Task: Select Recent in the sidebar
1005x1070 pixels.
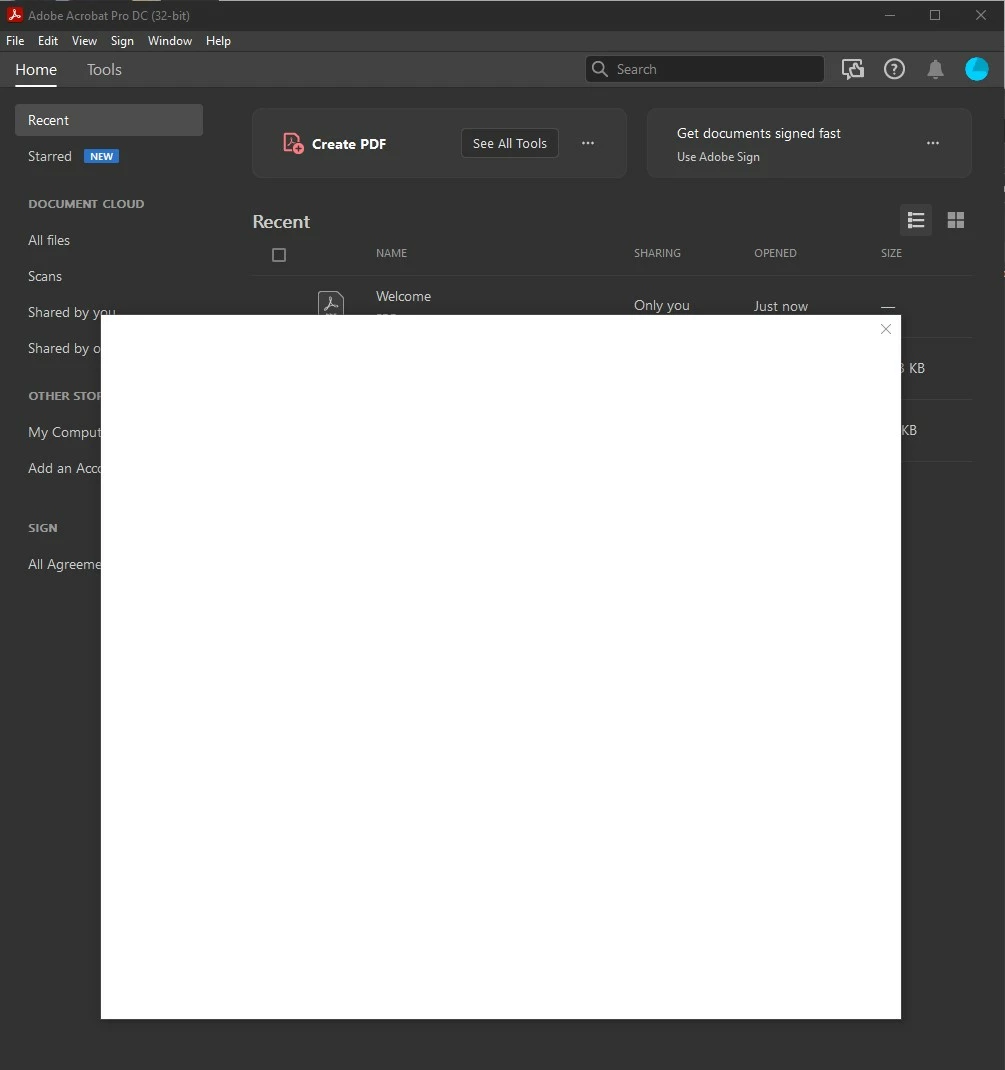Action: [108, 120]
